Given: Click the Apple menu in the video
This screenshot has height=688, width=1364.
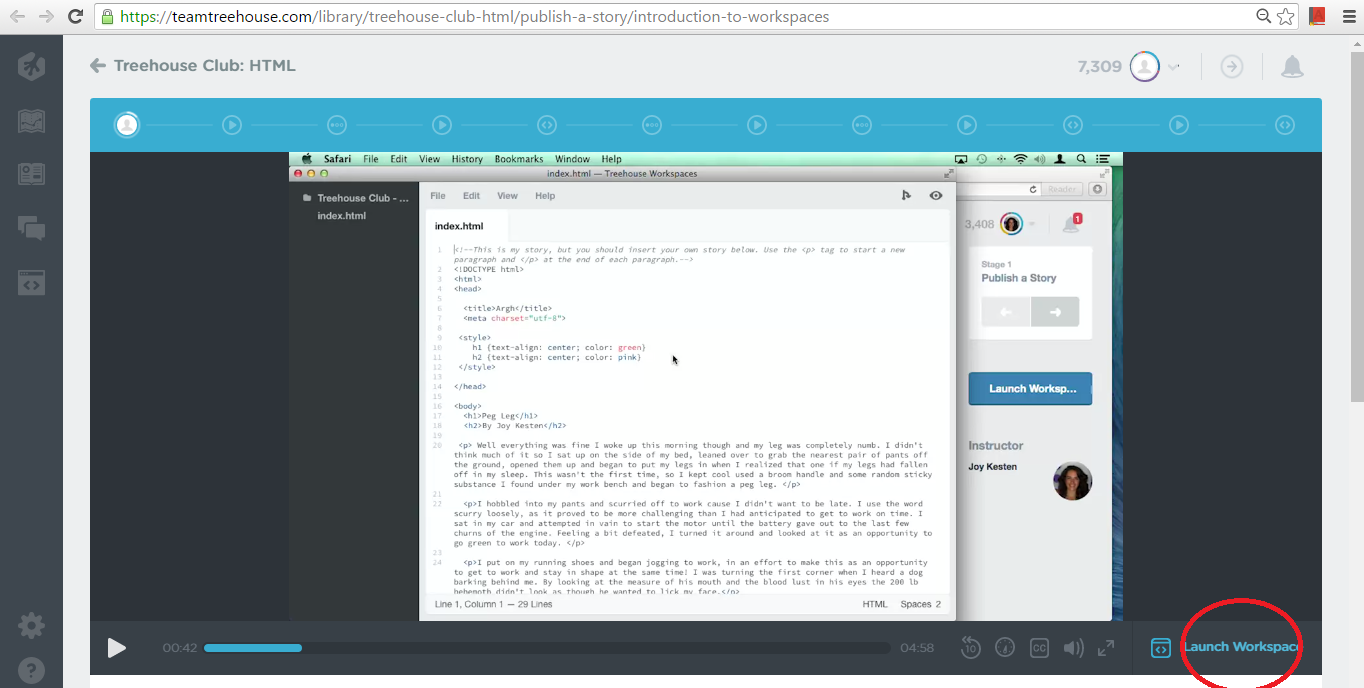Looking at the screenshot, I should (308, 159).
